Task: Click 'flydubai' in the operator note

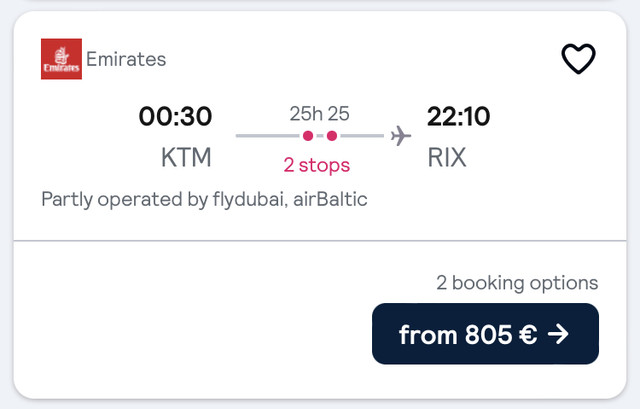Action: click(249, 199)
